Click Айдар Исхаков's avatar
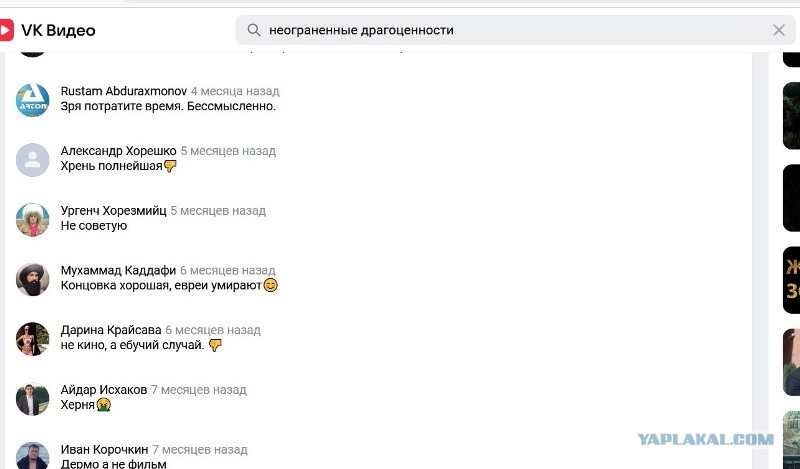Image resolution: width=800 pixels, height=469 pixels. (x=33, y=399)
